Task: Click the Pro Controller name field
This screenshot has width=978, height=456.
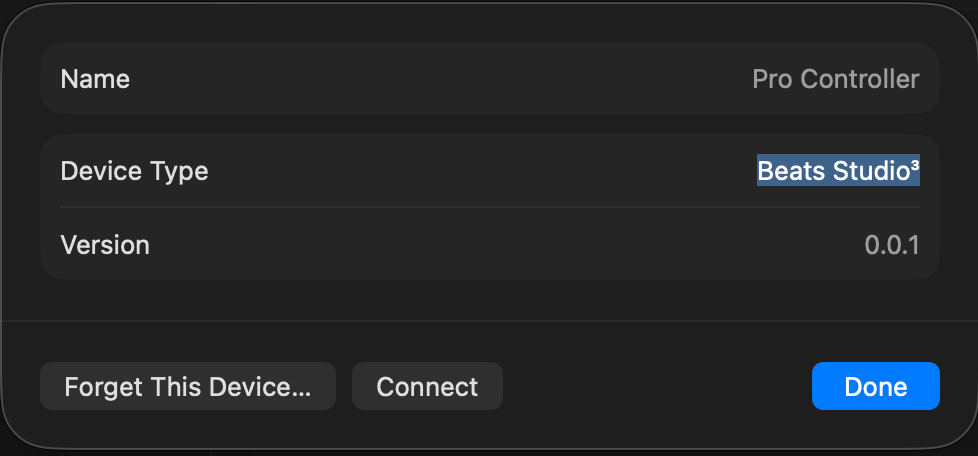Action: coord(835,79)
